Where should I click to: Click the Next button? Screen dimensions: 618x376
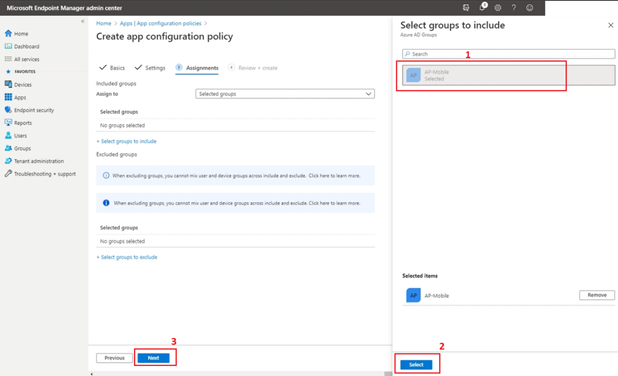point(154,358)
